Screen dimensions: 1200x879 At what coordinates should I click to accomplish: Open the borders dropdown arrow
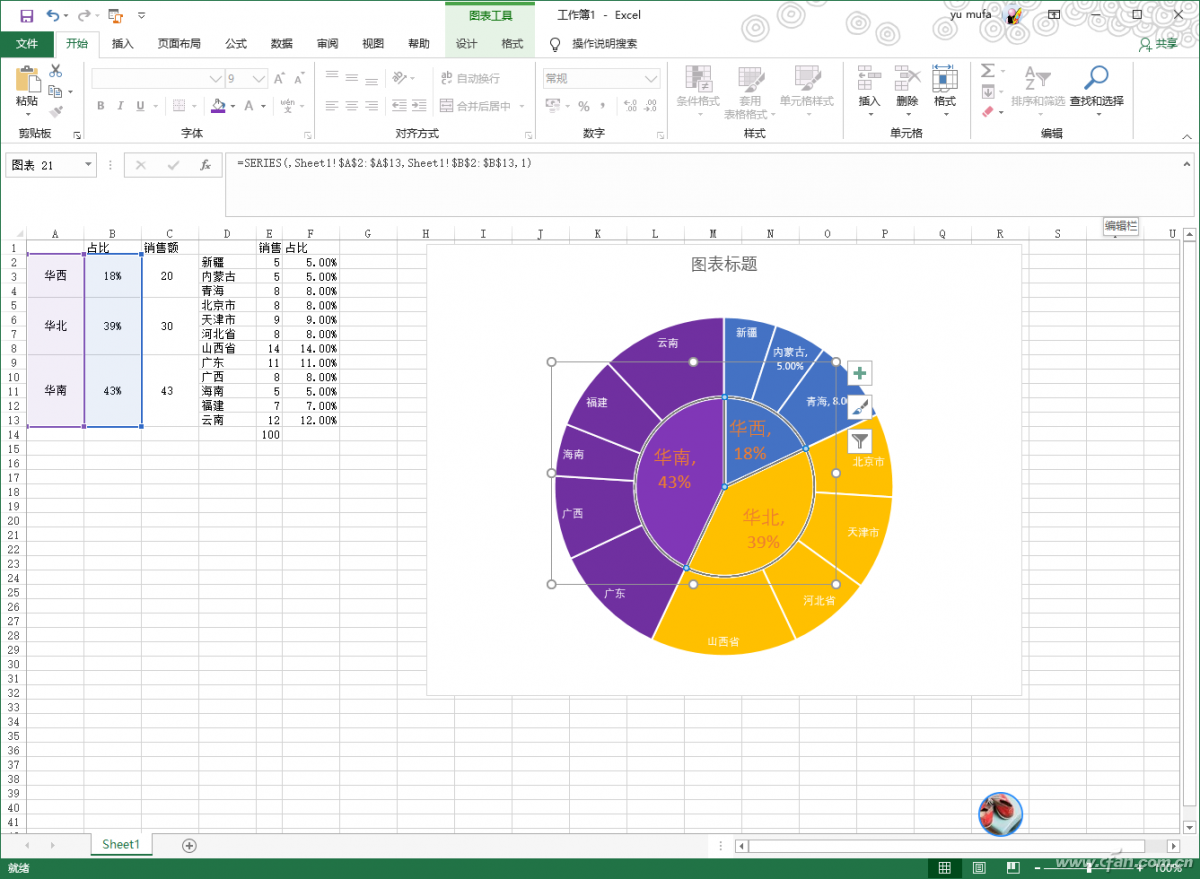[195, 106]
